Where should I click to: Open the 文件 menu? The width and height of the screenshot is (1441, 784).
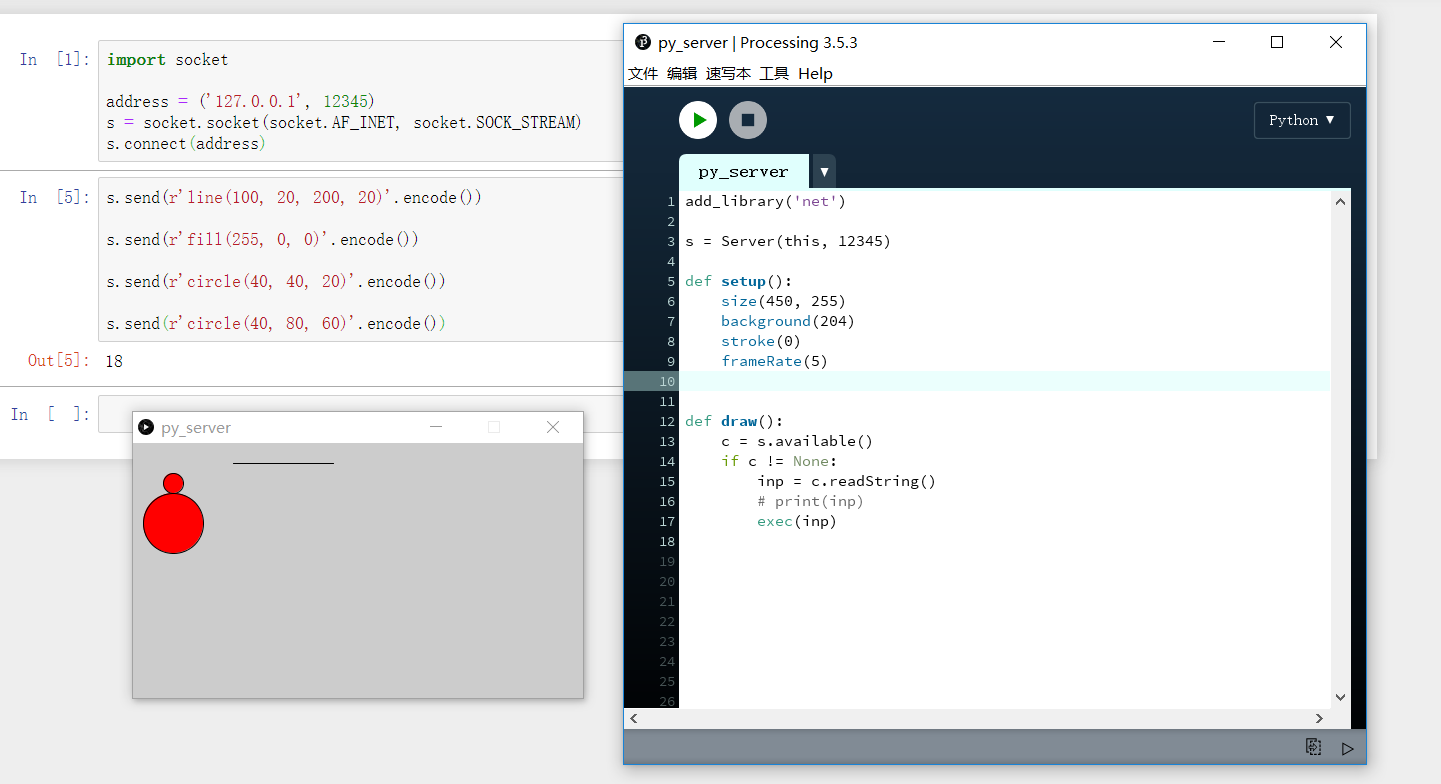[x=643, y=74]
